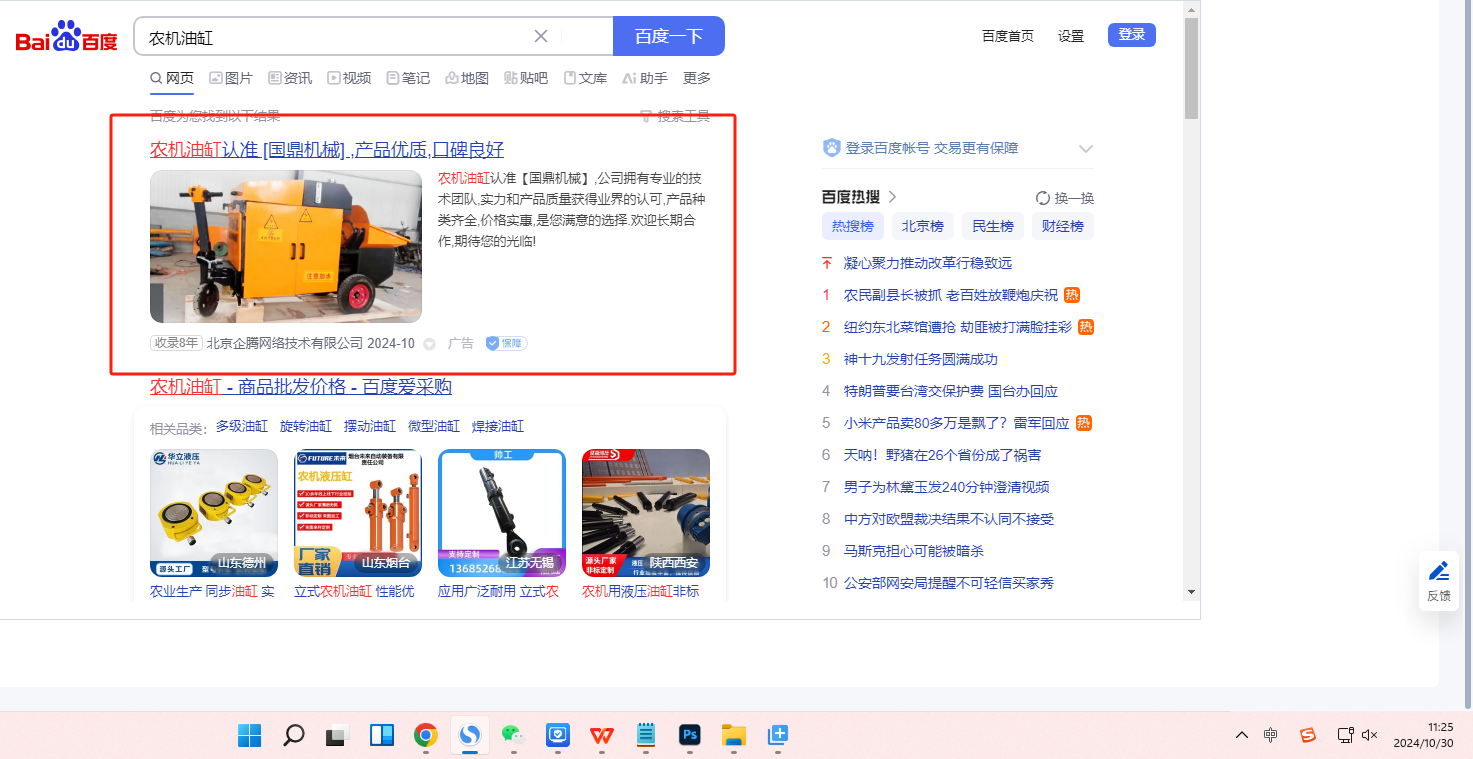Open Task View on the taskbar
This screenshot has width=1473, height=759.
[337, 736]
